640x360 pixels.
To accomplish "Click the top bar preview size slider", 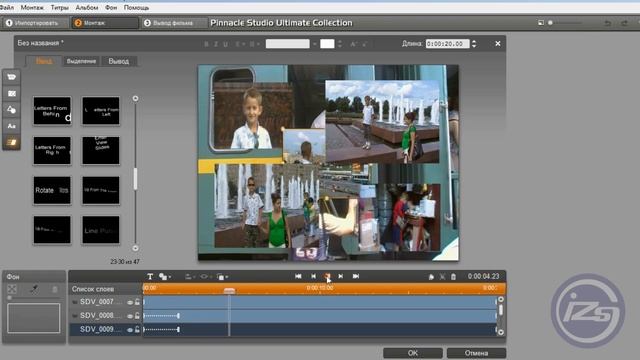I will point(565,23).
